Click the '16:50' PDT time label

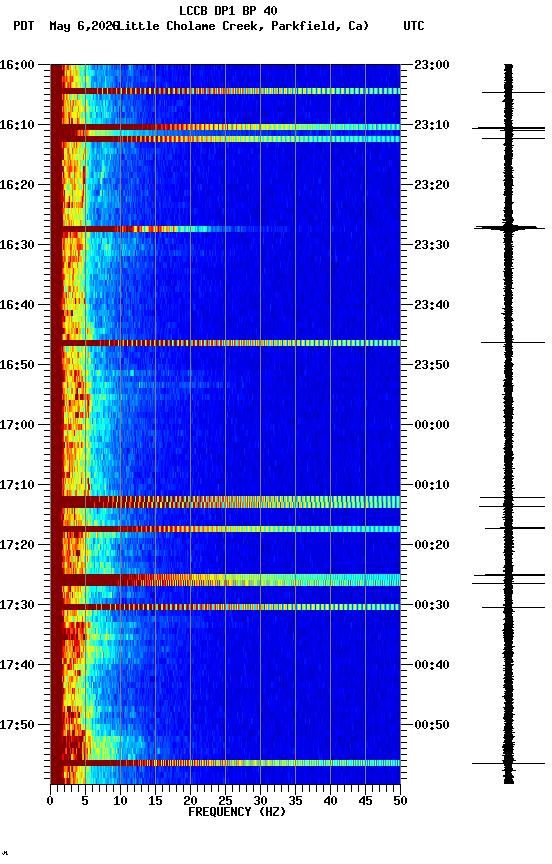(x=17, y=365)
